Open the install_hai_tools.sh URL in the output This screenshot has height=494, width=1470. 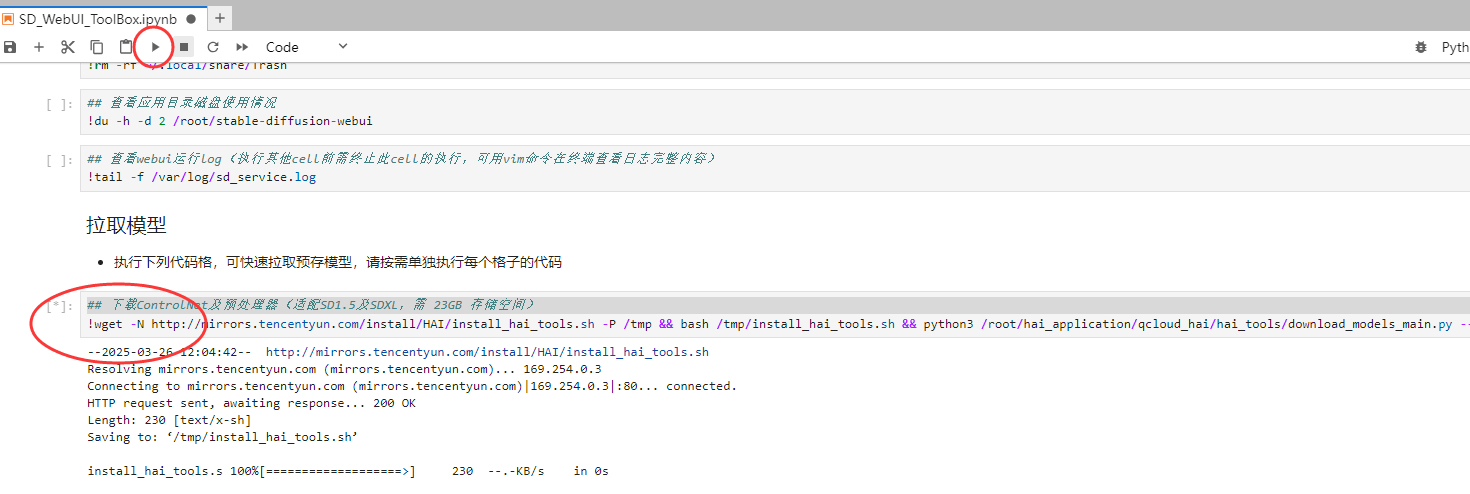click(x=486, y=352)
